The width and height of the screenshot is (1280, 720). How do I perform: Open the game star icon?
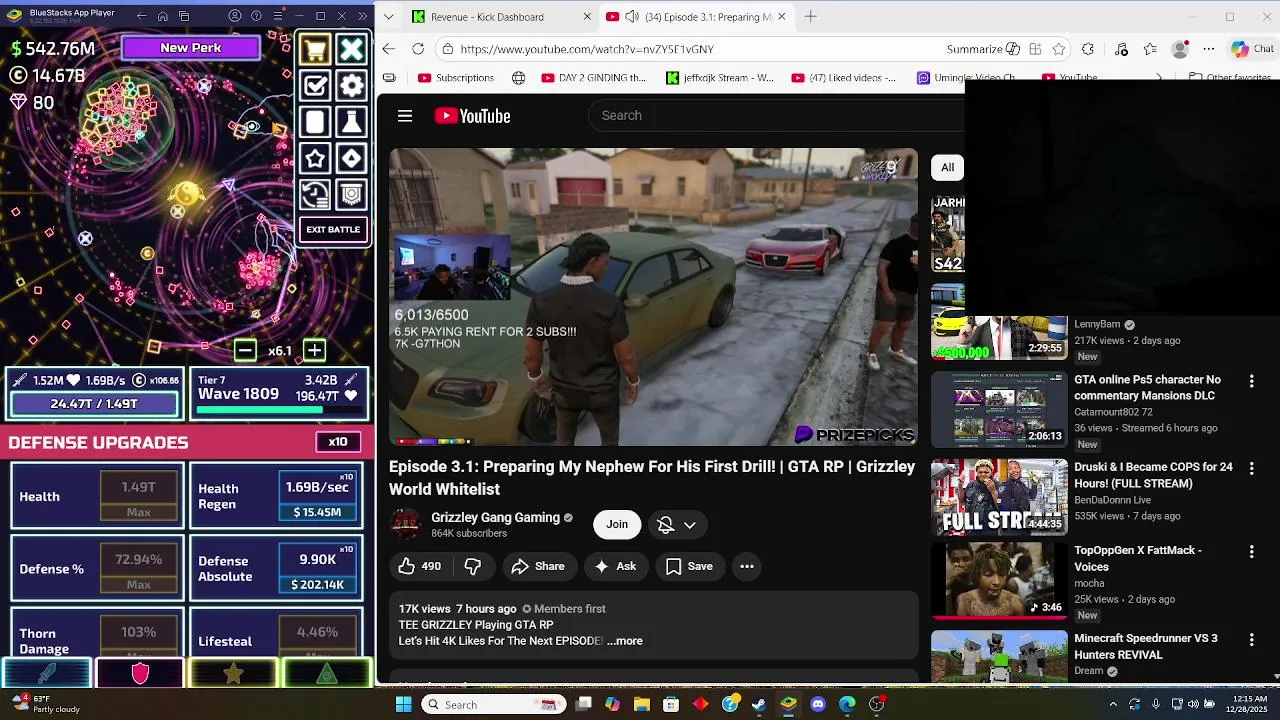(315, 158)
